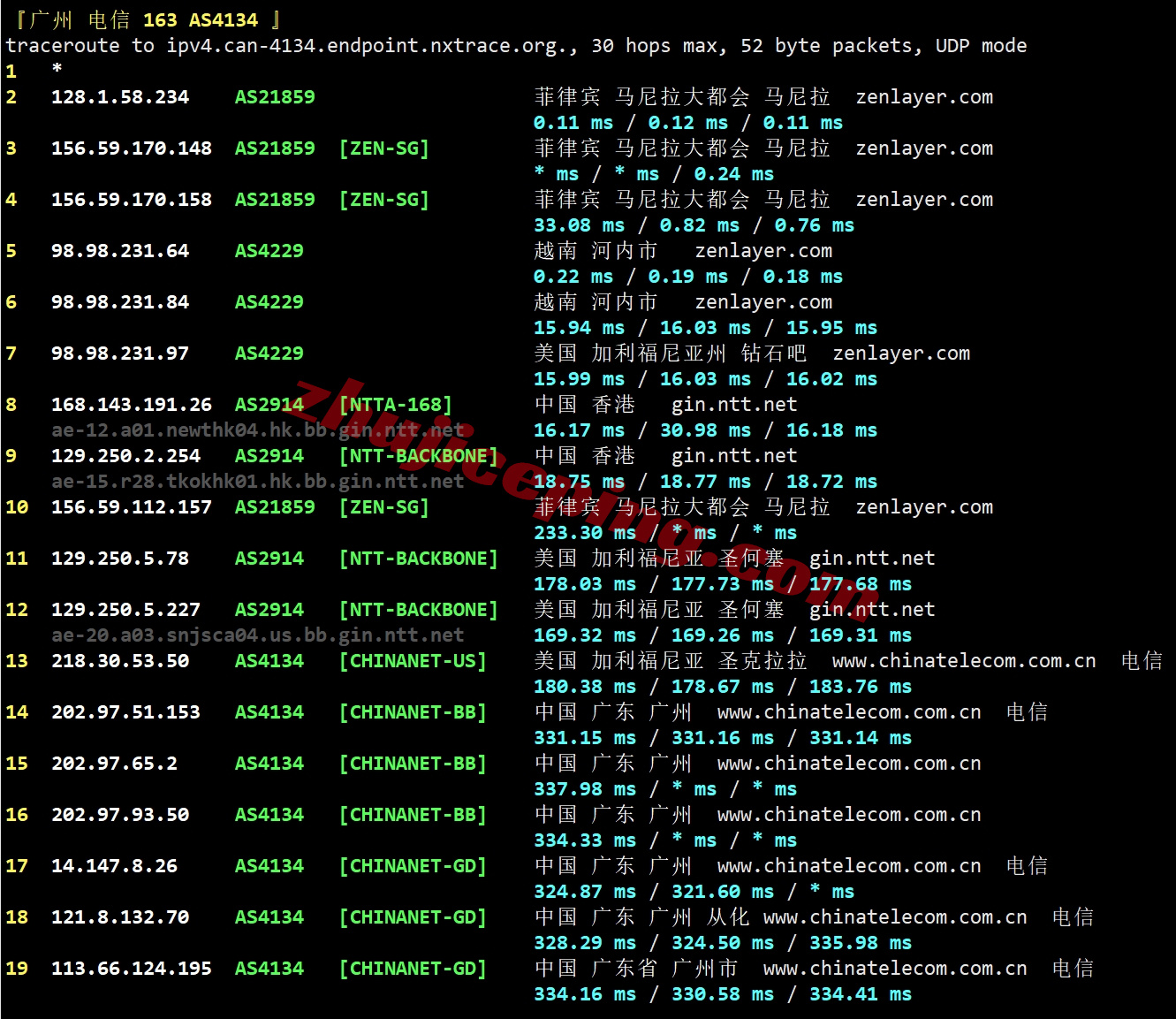Viewport: 1176px width, 1019px height.
Task: Select [CHINANET-GD] tag beside 14.147.8.26
Action: (413, 866)
